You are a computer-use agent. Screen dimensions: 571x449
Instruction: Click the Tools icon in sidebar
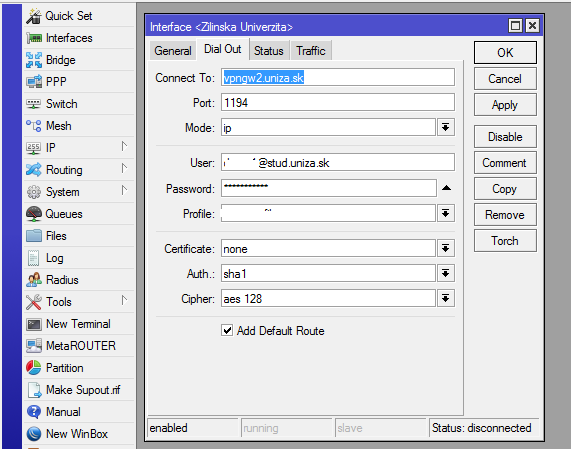pyautogui.click(x=34, y=302)
